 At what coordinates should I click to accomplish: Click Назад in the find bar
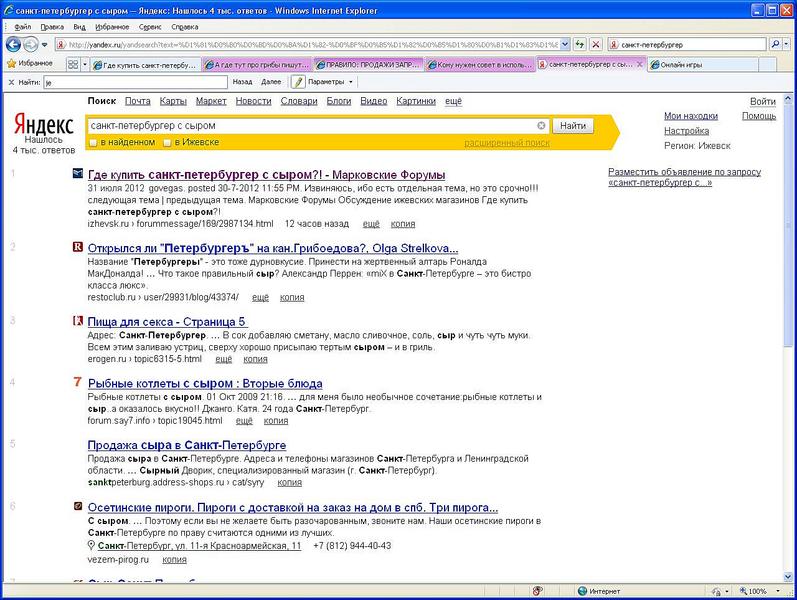click(242, 82)
